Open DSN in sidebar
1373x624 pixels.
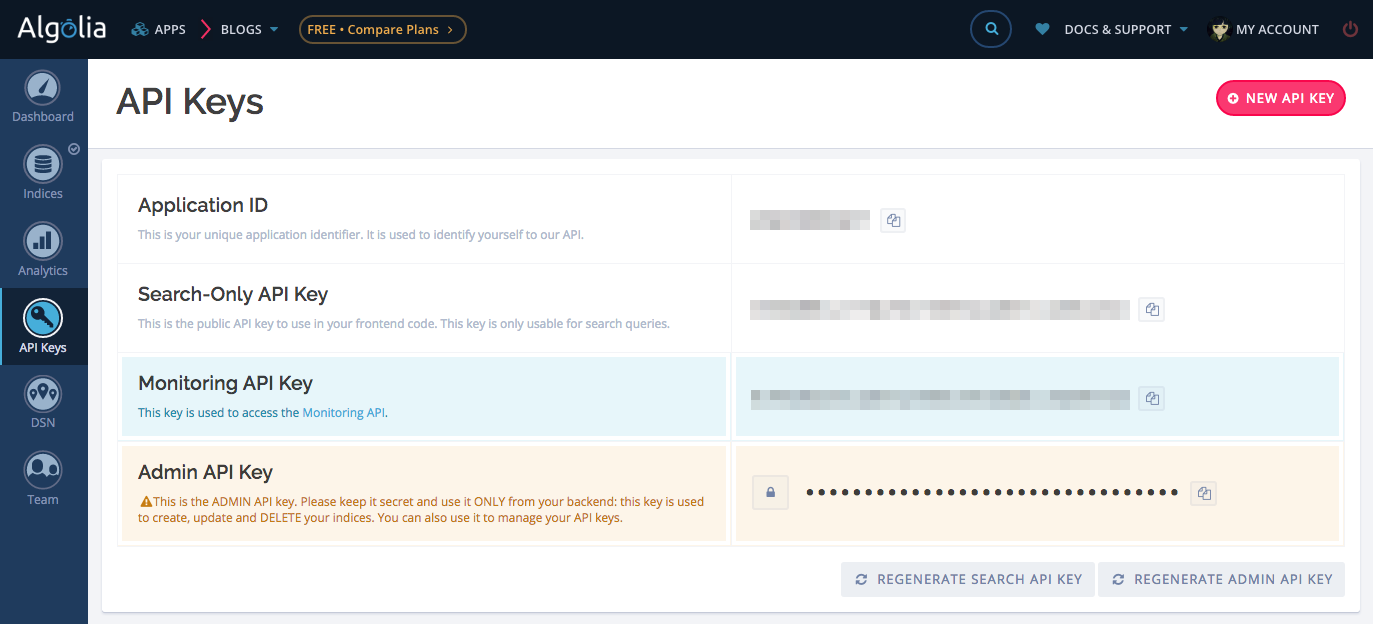(x=43, y=403)
